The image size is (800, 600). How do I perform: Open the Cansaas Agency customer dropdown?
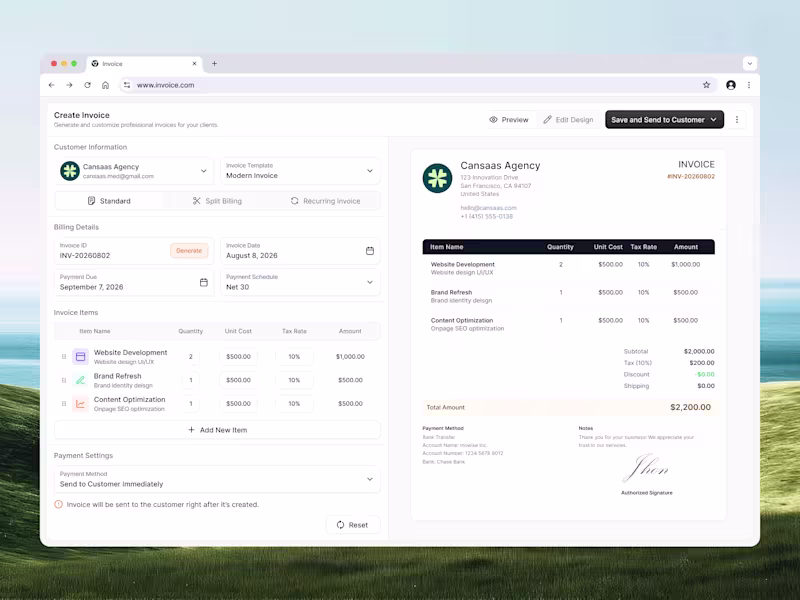[x=134, y=171]
